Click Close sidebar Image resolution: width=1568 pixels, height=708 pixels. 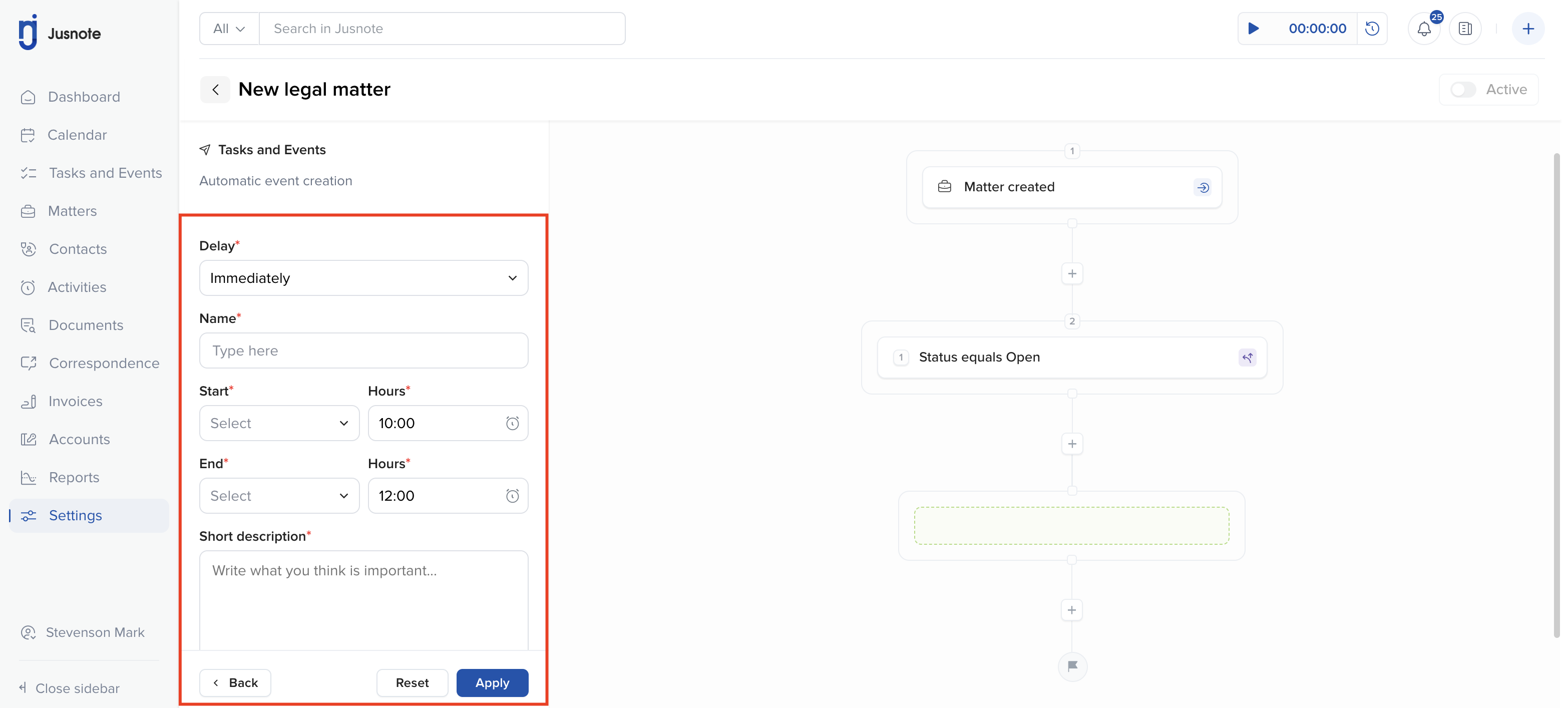70,688
